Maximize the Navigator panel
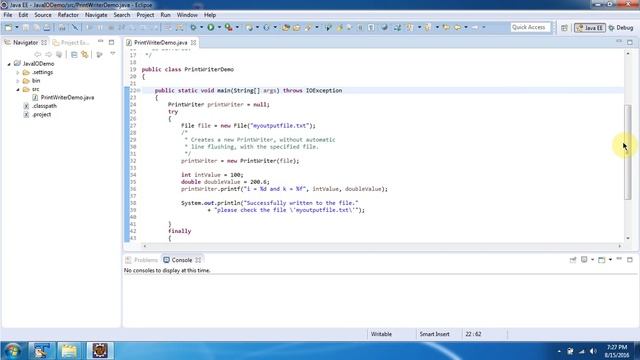The width and height of the screenshot is (640, 360). pyautogui.click(x=111, y=42)
